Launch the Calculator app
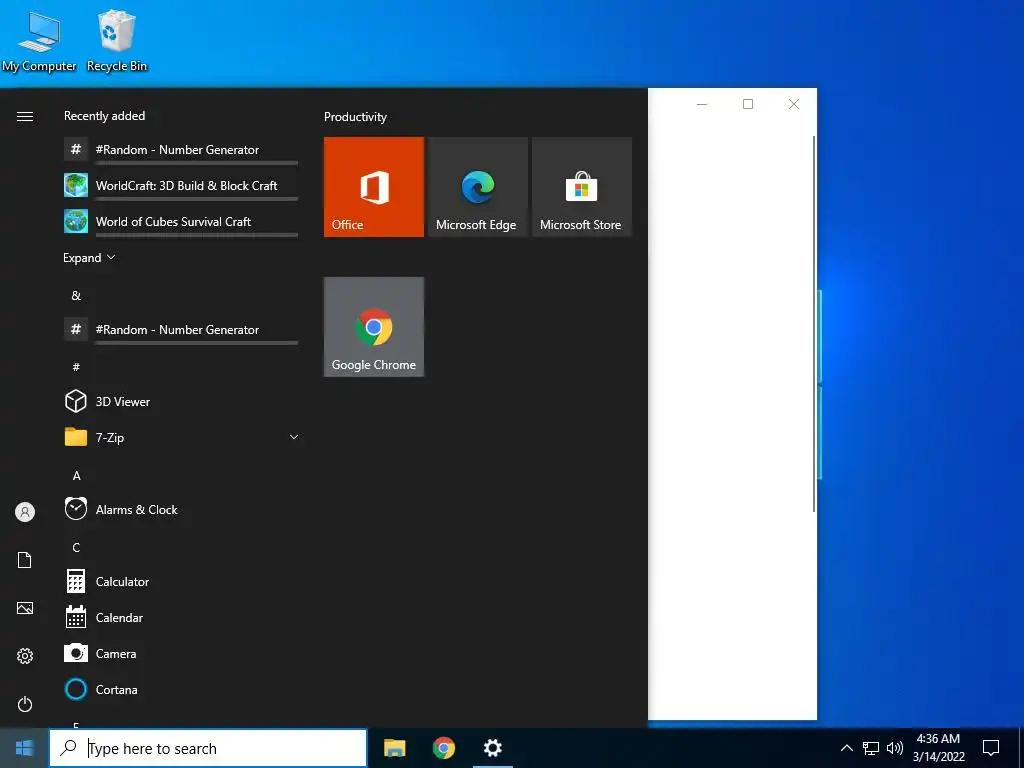The image size is (1024, 768). pos(182,581)
